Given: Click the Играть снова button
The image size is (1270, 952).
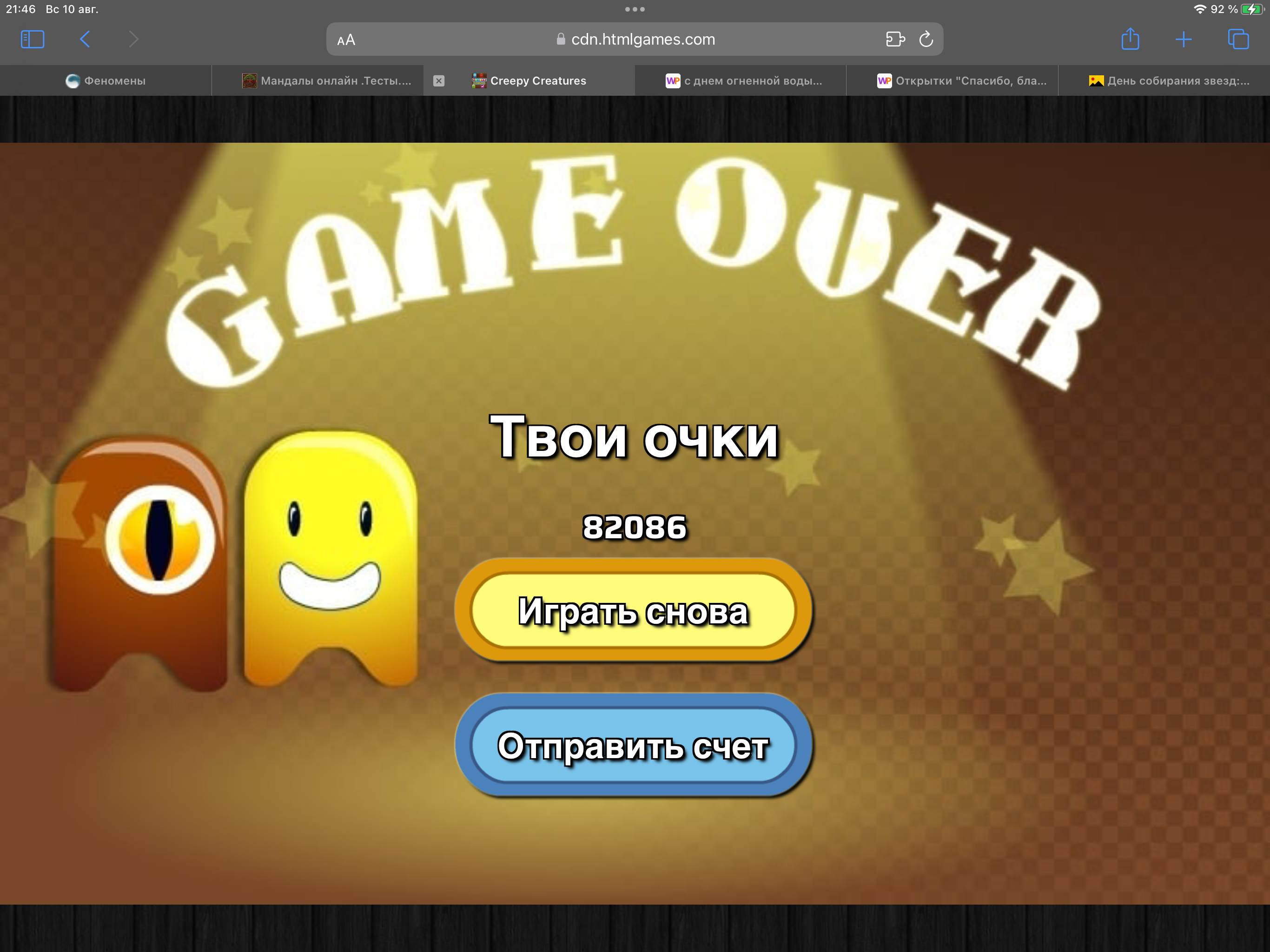Looking at the screenshot, I should pos(633,610).
